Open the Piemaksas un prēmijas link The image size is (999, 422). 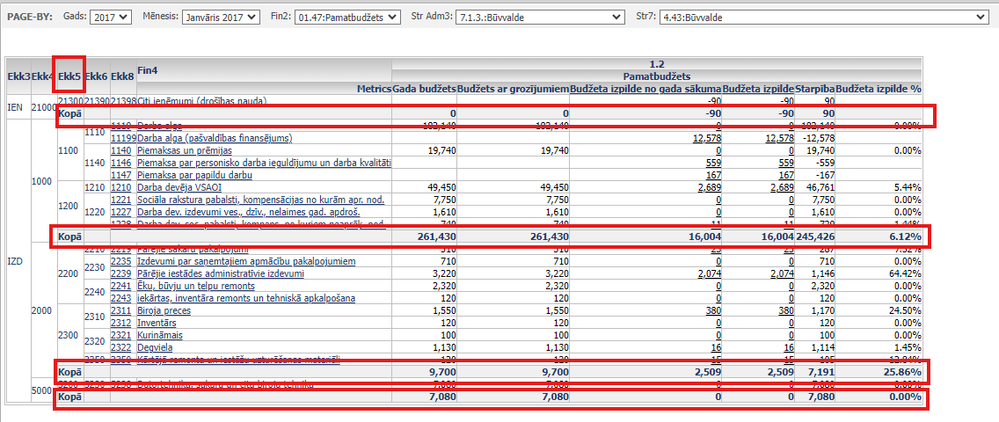coord(184,150)
